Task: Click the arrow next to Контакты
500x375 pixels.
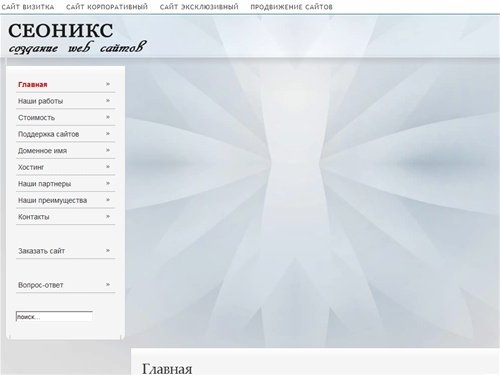Action: 108,216
